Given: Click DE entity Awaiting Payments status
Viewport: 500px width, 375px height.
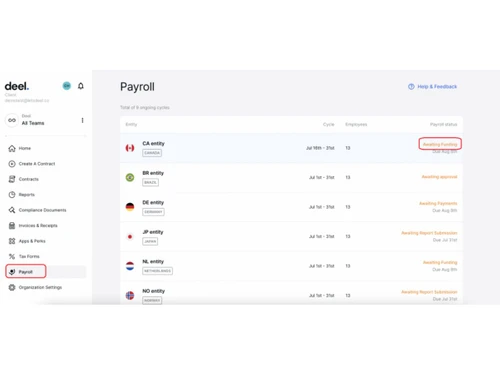Looking at the screenshot, I should pyautogui.click(x=438, y=203).
